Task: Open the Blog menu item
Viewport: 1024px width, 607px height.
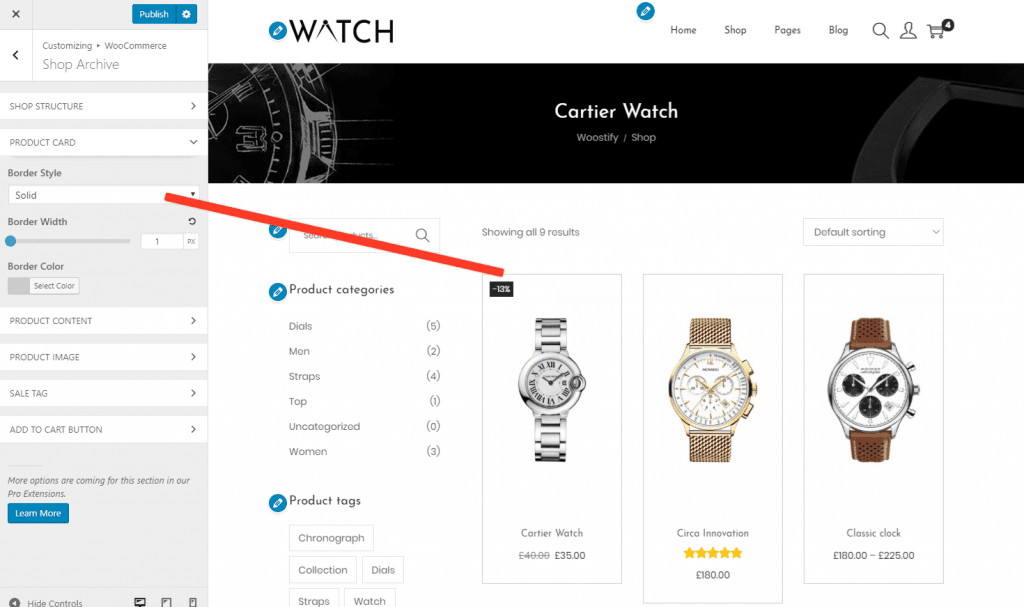Action: 838,30
